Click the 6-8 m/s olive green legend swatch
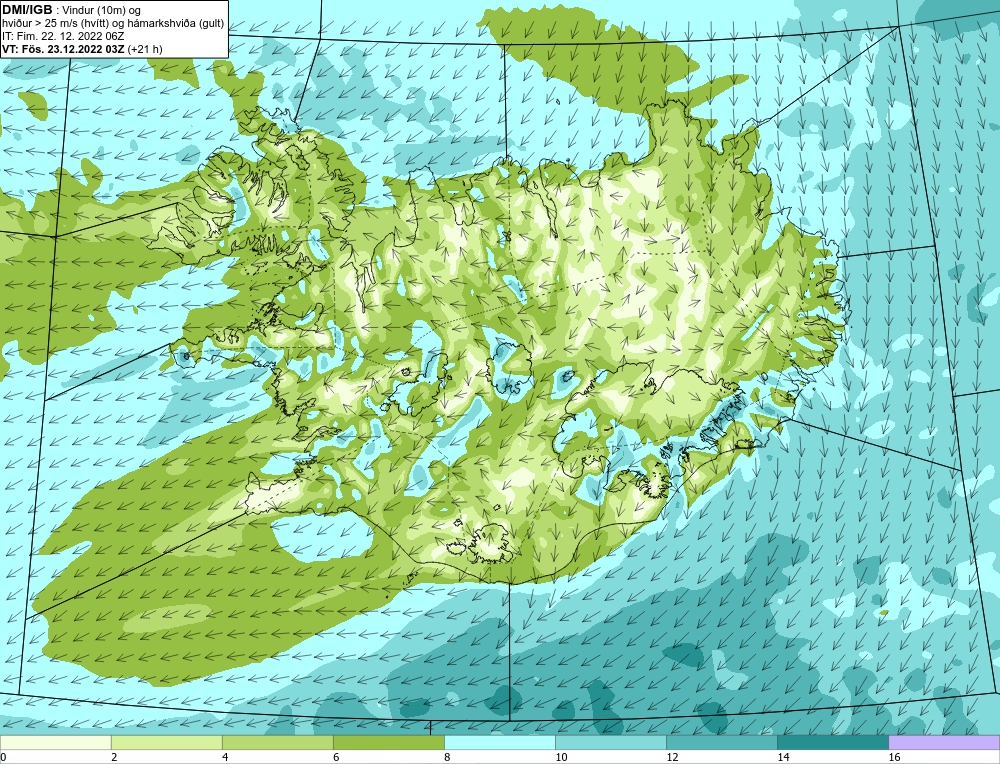Screen dimensions: 1000x764 tap(388, 742)
